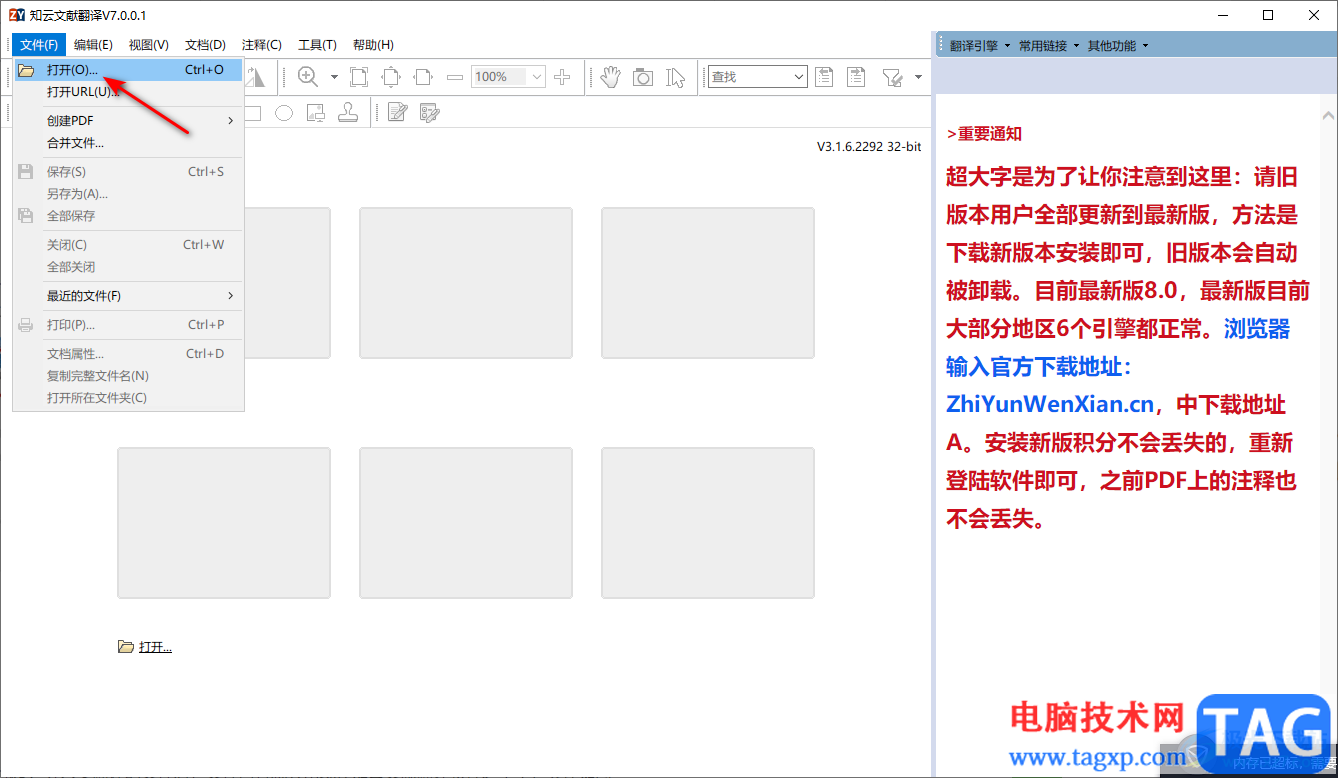Click the form checklist edit icon
Viewport: 1338px width, 778px height.
pyautogui.click(x=430, y=113)
